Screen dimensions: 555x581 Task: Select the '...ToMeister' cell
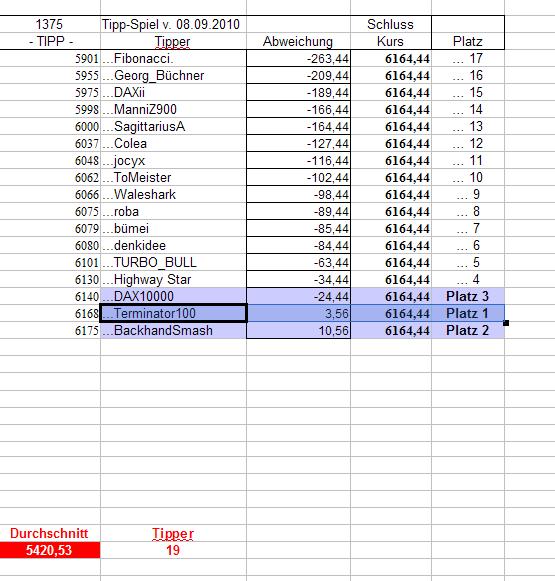point(173,177)
